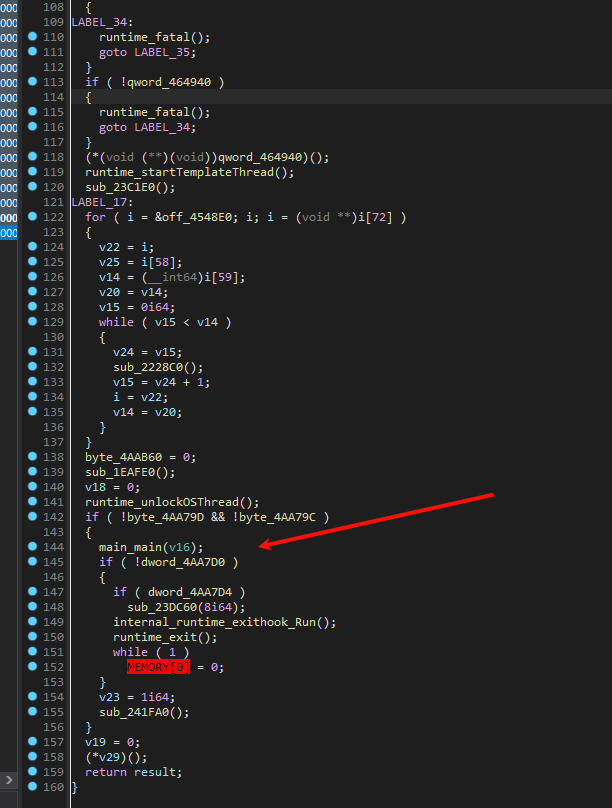Click result in the return statement

pos(155,772)
